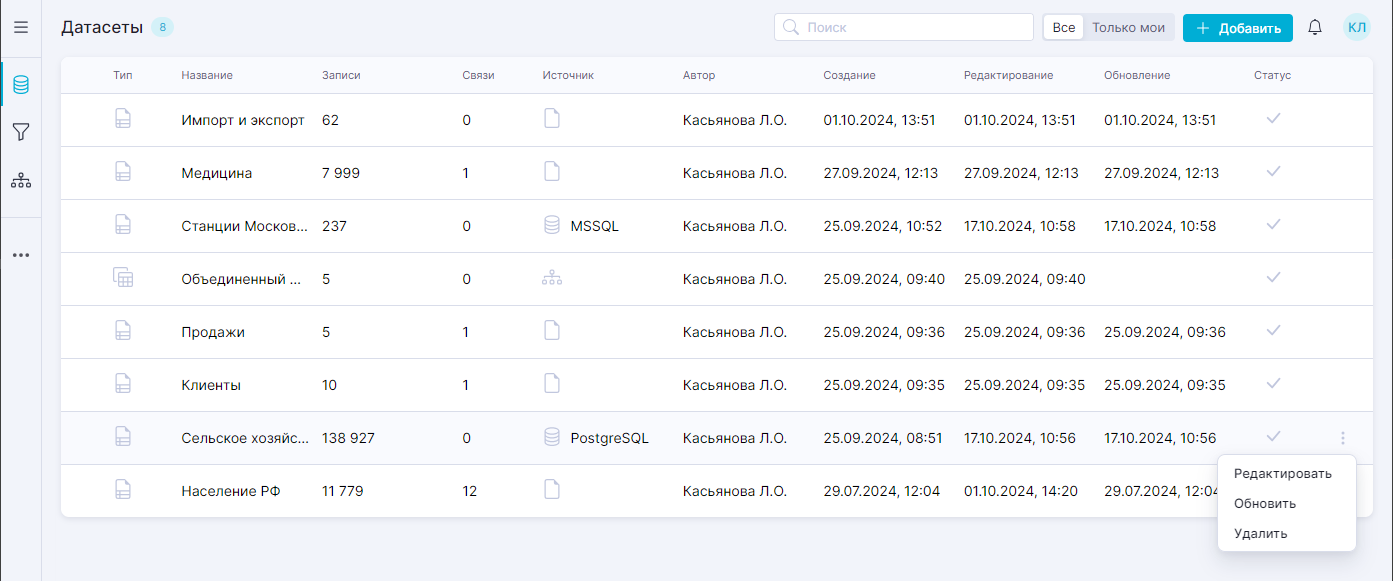Sort by the Редактирование column header
The height and width of the screenshot is (581, 1393).
click(x=1008, y=76)
